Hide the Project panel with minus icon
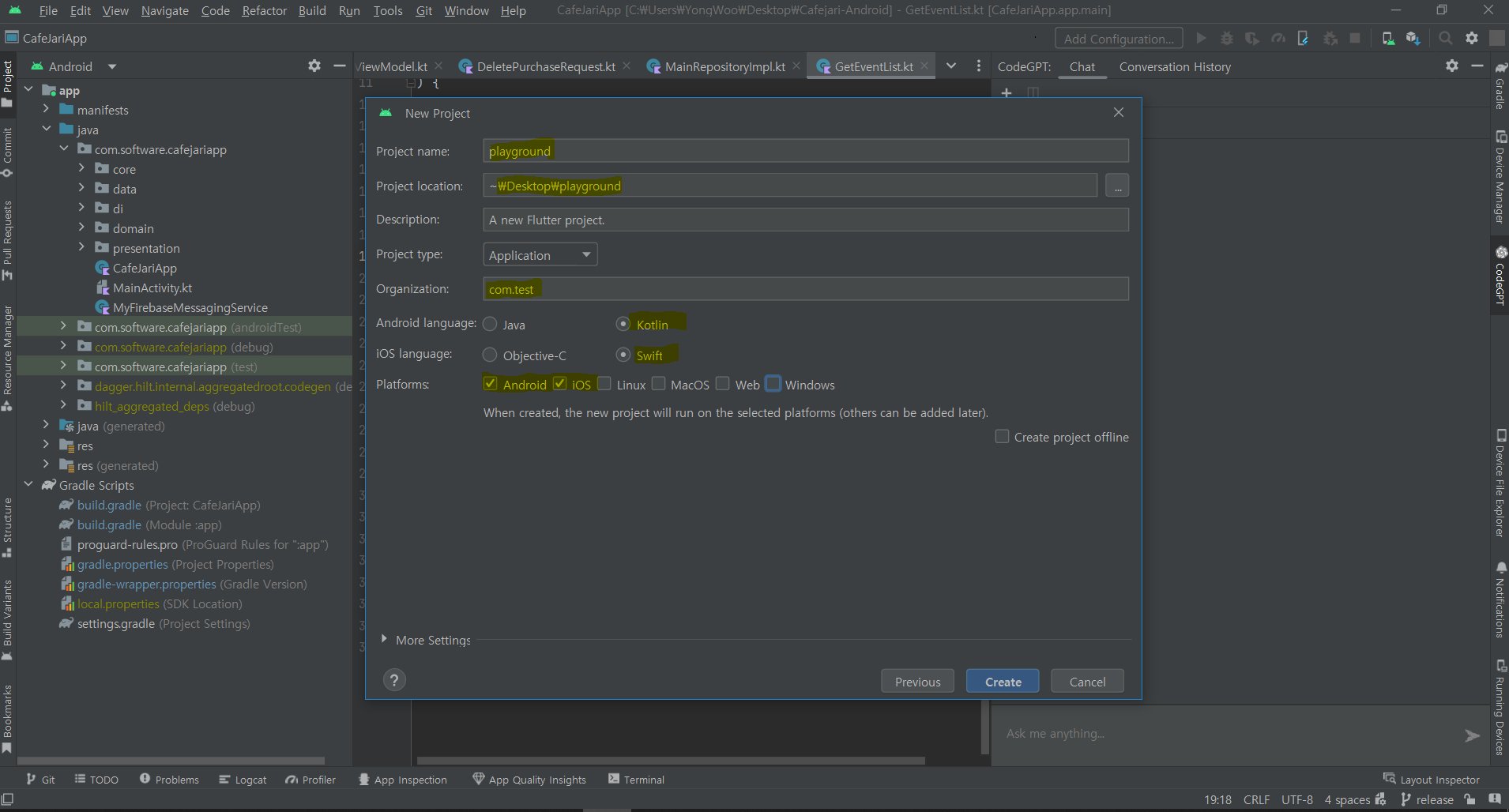Screen dimensions: 1509x812 coord(340,66)
